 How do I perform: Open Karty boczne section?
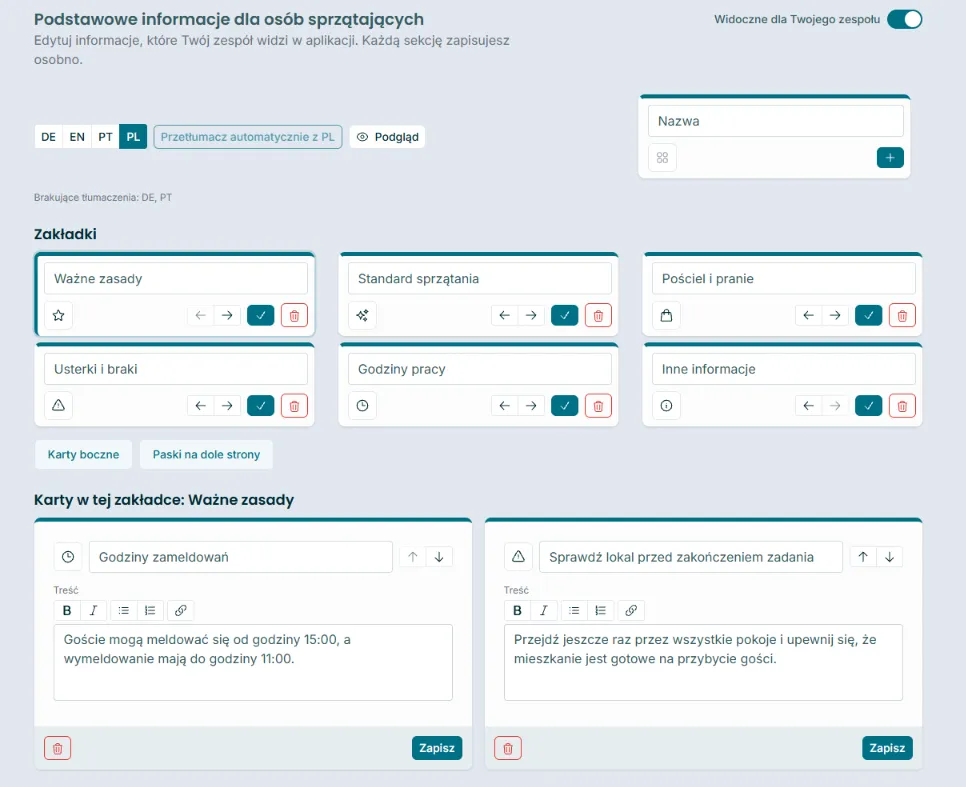(x=84, y=454)
